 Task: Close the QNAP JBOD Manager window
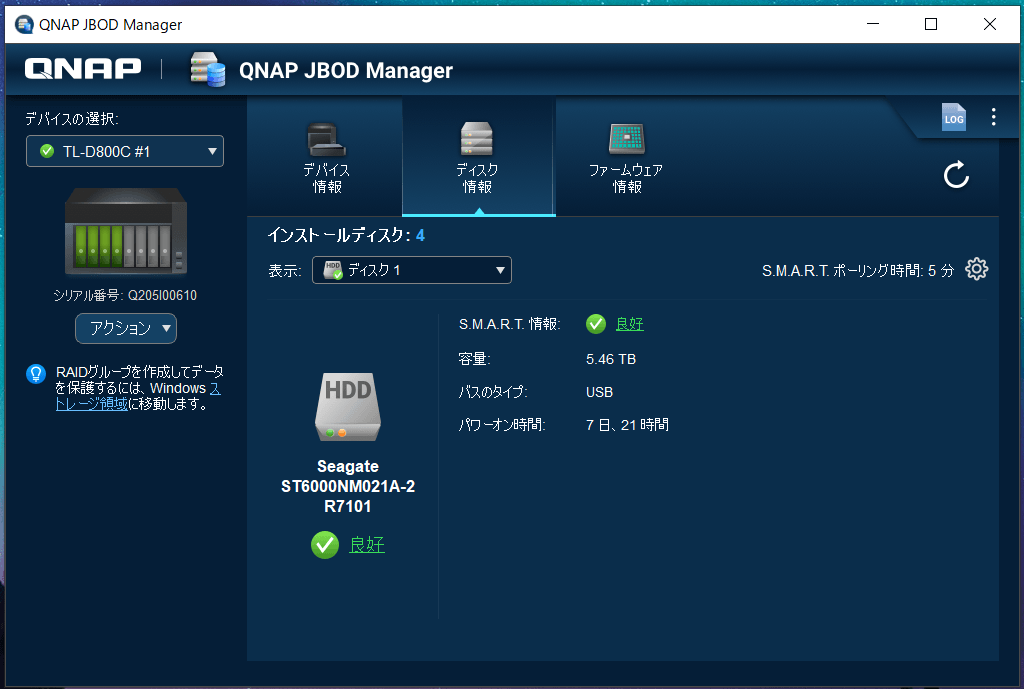click(989, 24)
